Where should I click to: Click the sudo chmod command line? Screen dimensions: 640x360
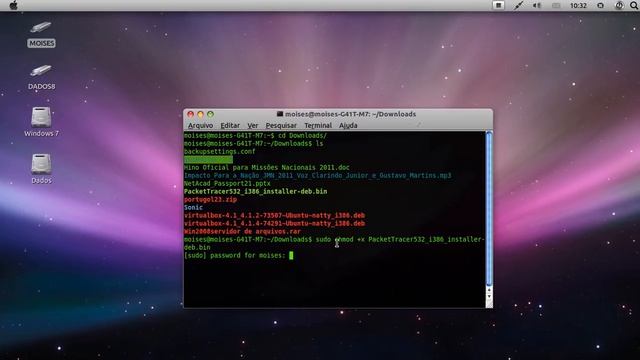[334, 243]
